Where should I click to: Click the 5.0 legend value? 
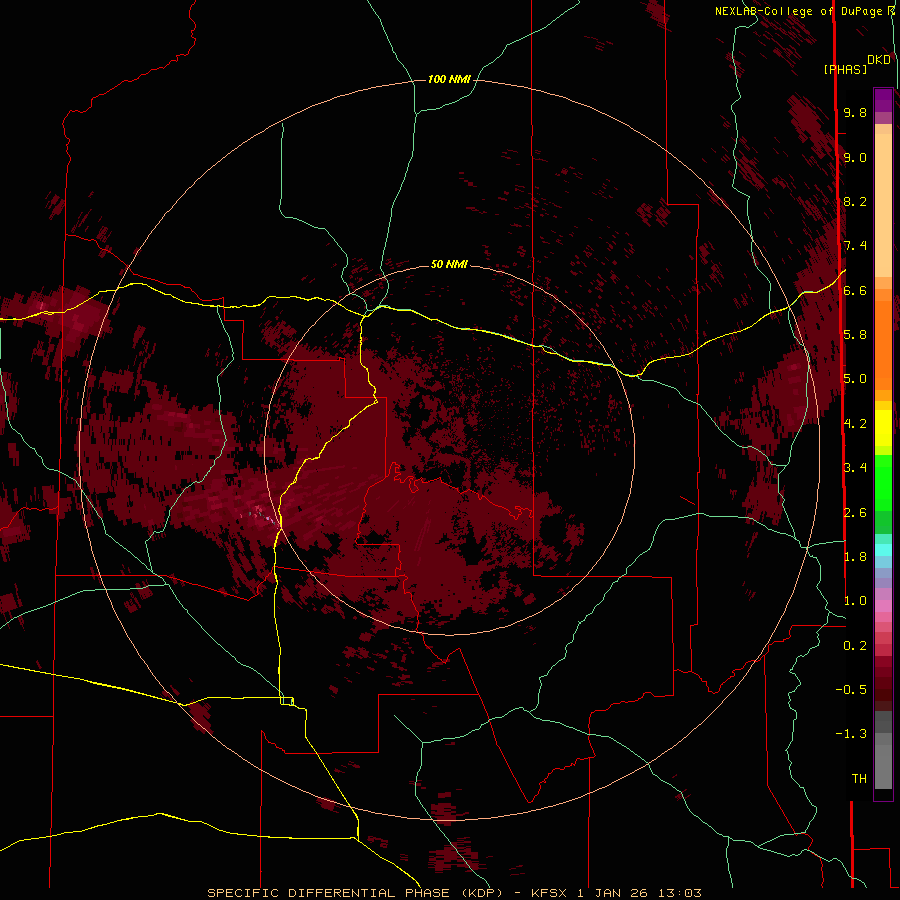(855, 379)
